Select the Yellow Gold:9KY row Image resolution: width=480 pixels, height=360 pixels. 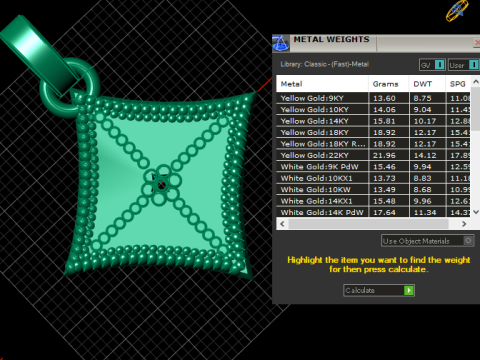coord(373,98)
